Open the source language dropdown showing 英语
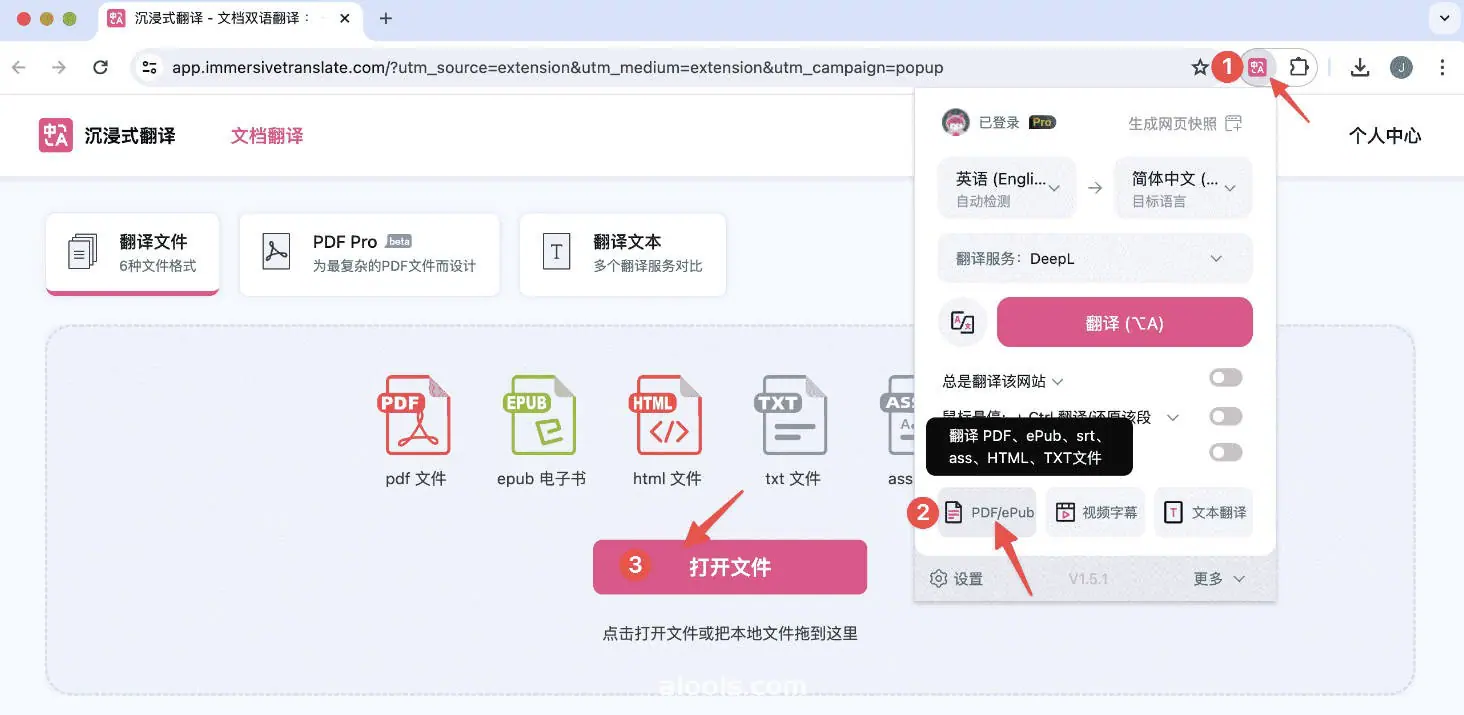The image size is (1464, 715). [1006, 188]
